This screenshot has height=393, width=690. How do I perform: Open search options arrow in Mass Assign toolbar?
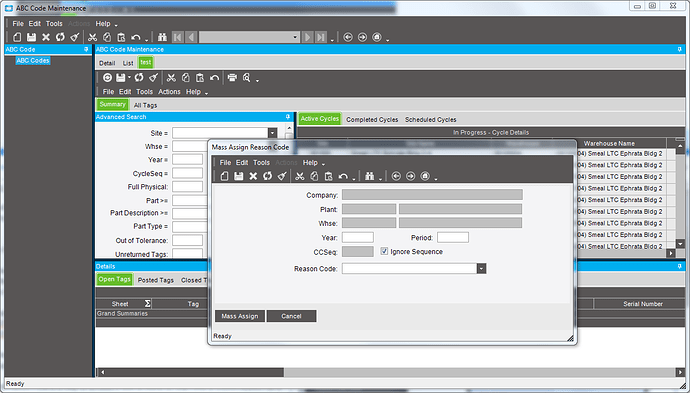point(380,178)
